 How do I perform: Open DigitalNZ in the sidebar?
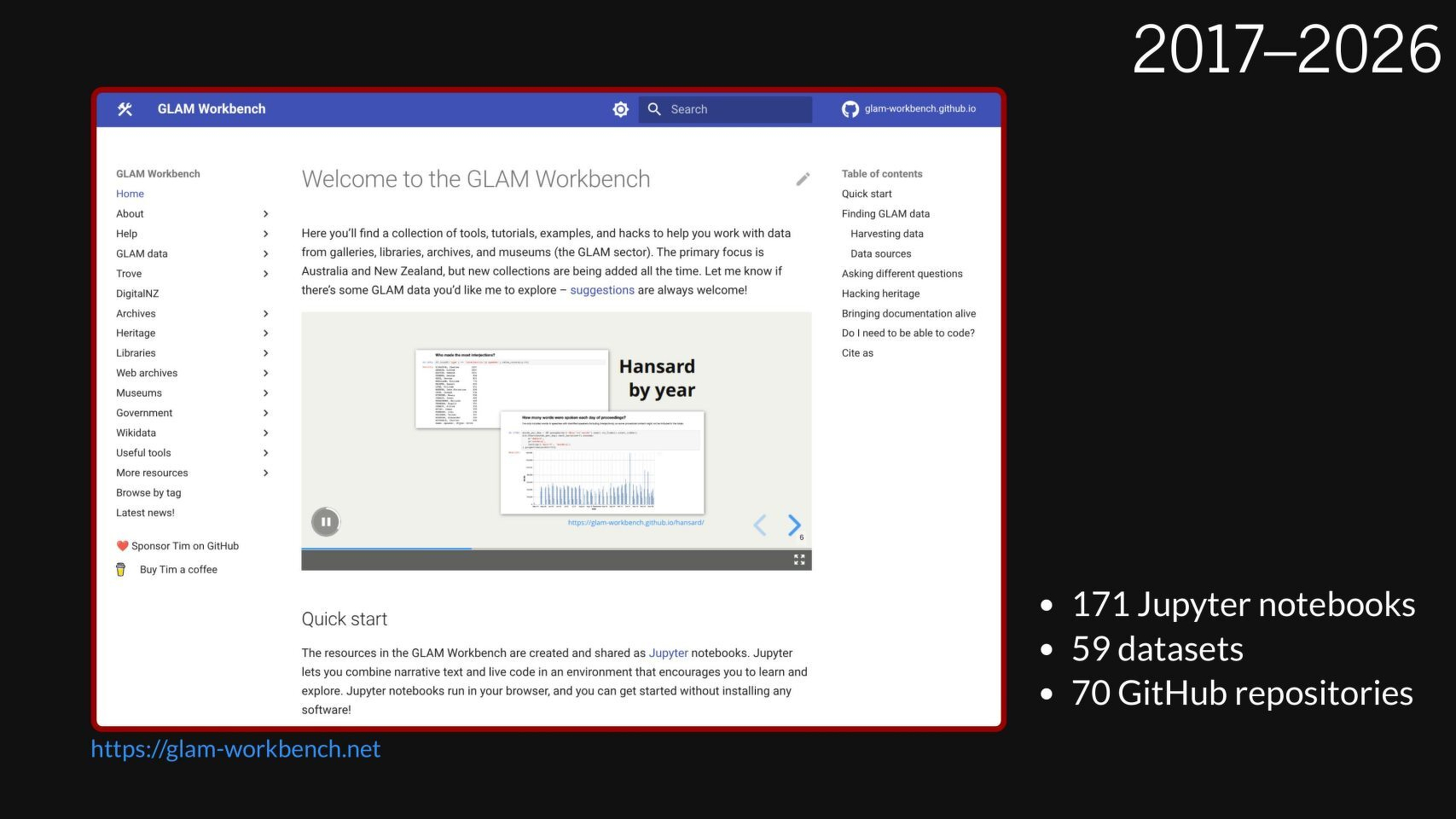click(x=137, y=293)
